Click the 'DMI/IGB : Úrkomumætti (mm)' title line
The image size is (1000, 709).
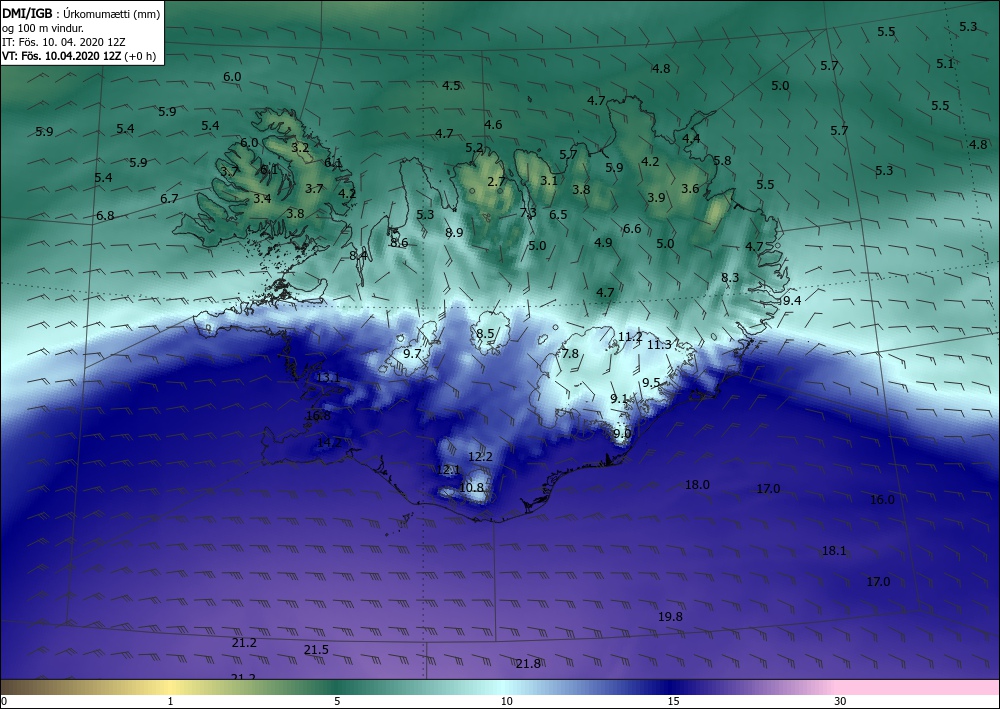tap(81, 13)
